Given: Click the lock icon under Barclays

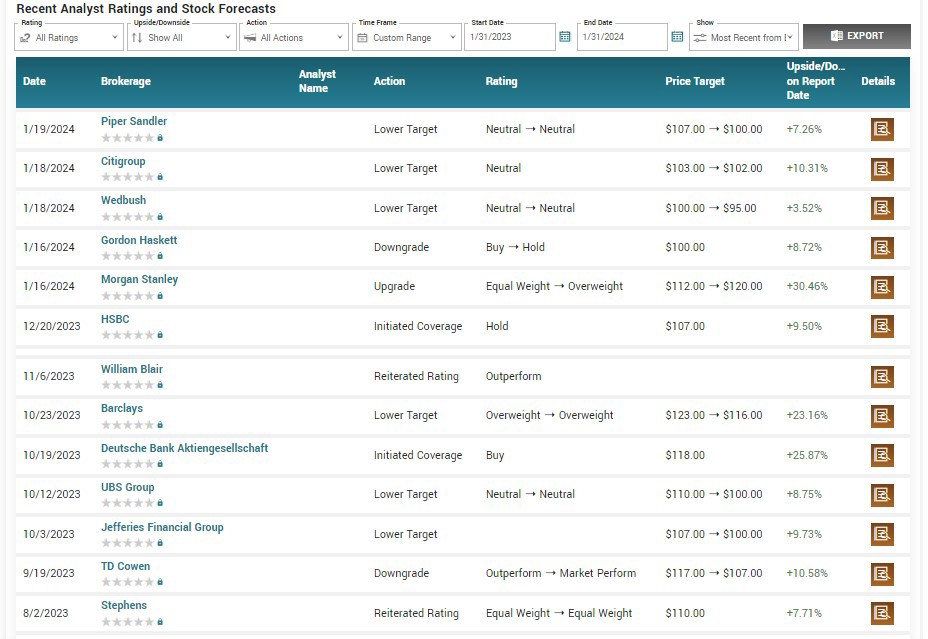Looking at the screenshot, I should coord(160,425).
